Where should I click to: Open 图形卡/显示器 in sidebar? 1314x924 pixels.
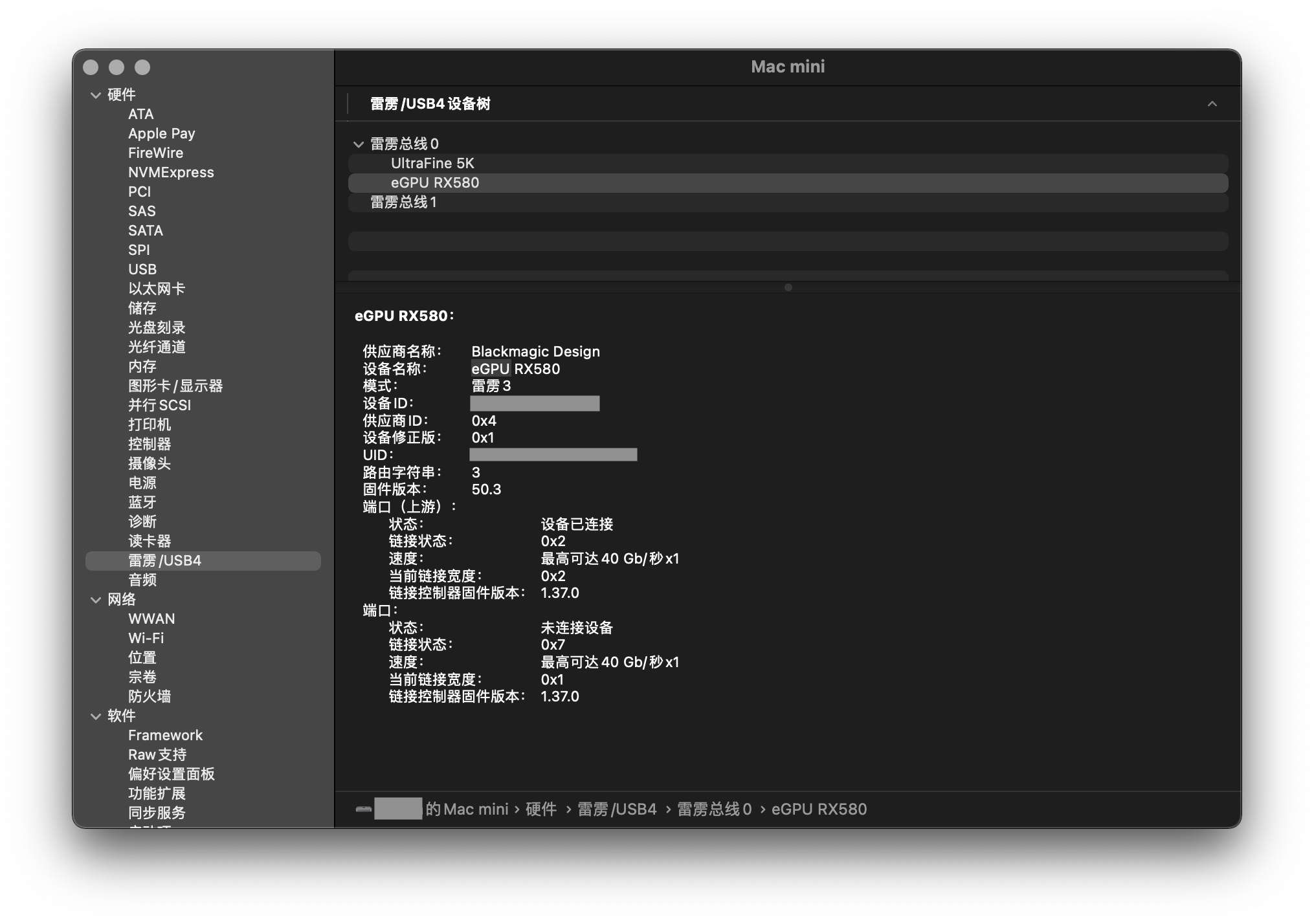(175, 386)
